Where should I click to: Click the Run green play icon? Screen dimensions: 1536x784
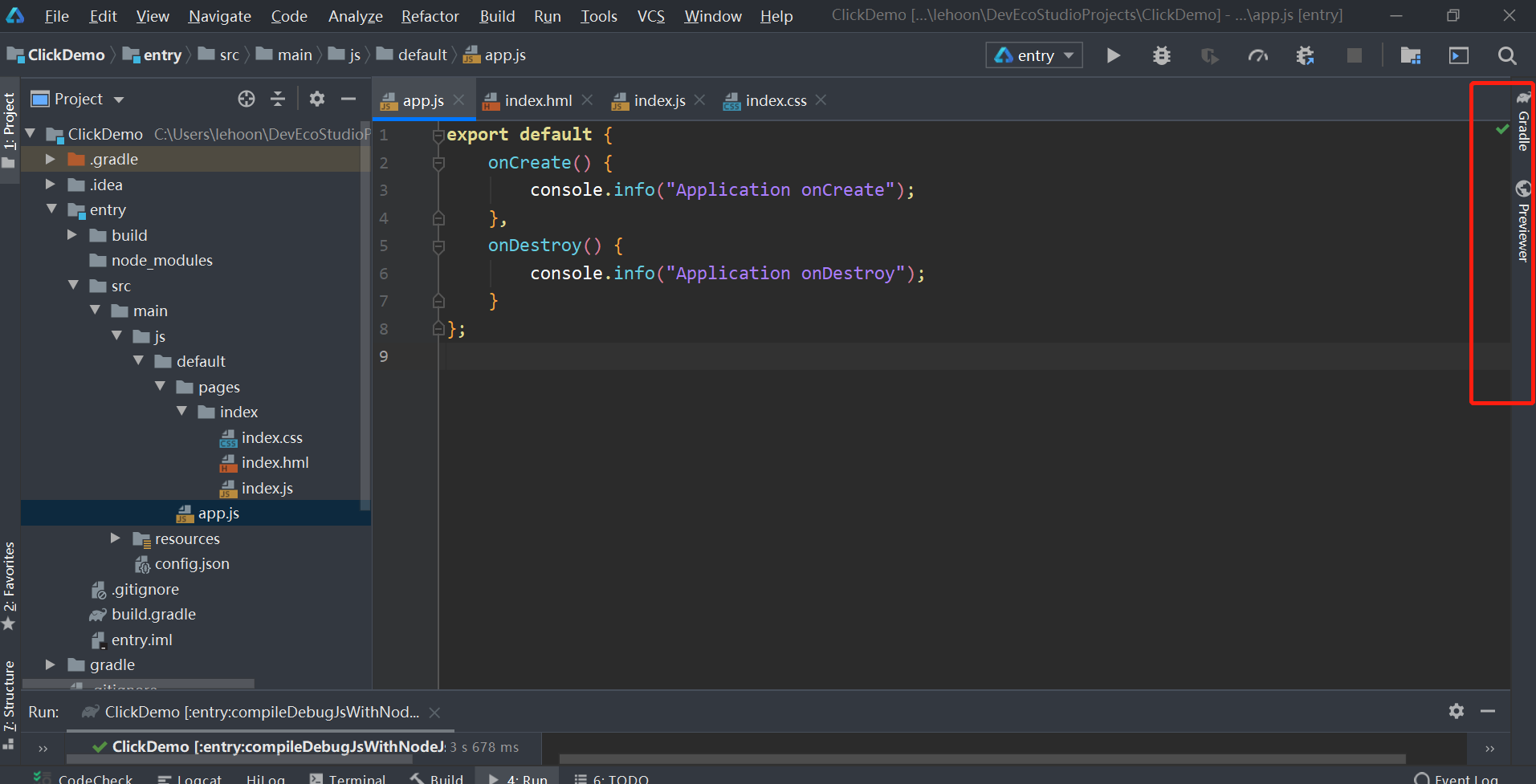pos(1113,55)
